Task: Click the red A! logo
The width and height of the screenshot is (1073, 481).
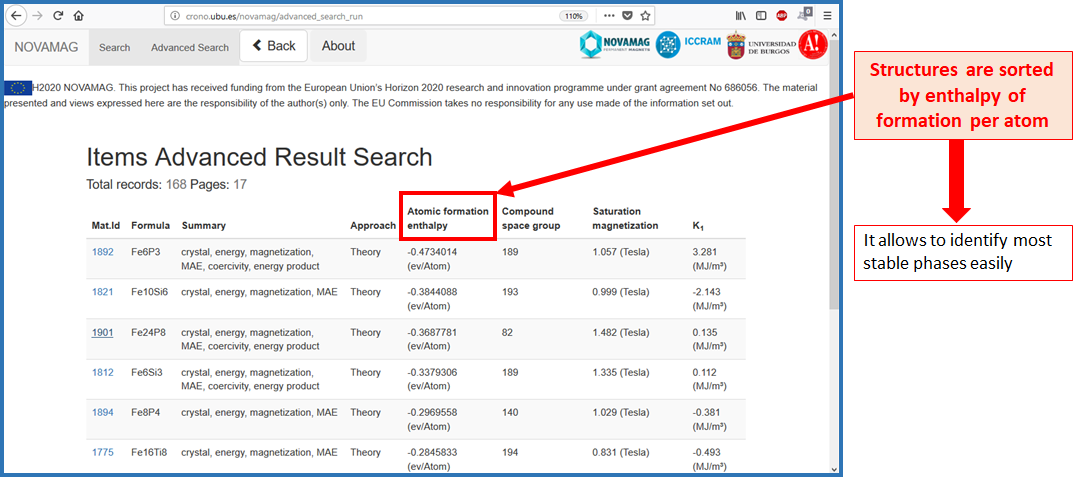Action: point(813,45)
